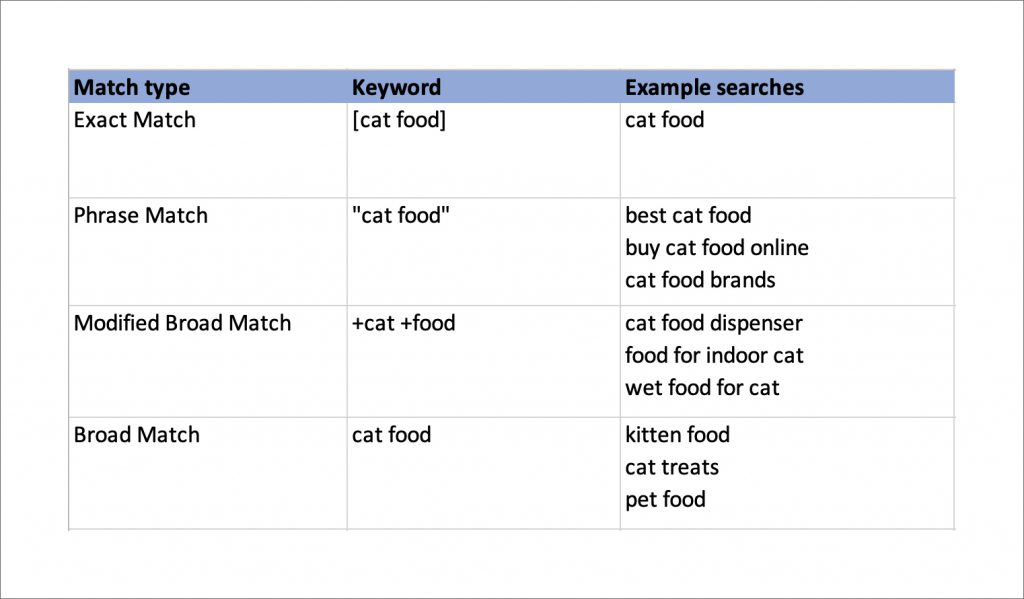Image resolution: width=1024 pixels, height=599 pixels.
Task: Select the "wet food for cat" example
Action: click(x=702, y=387)
